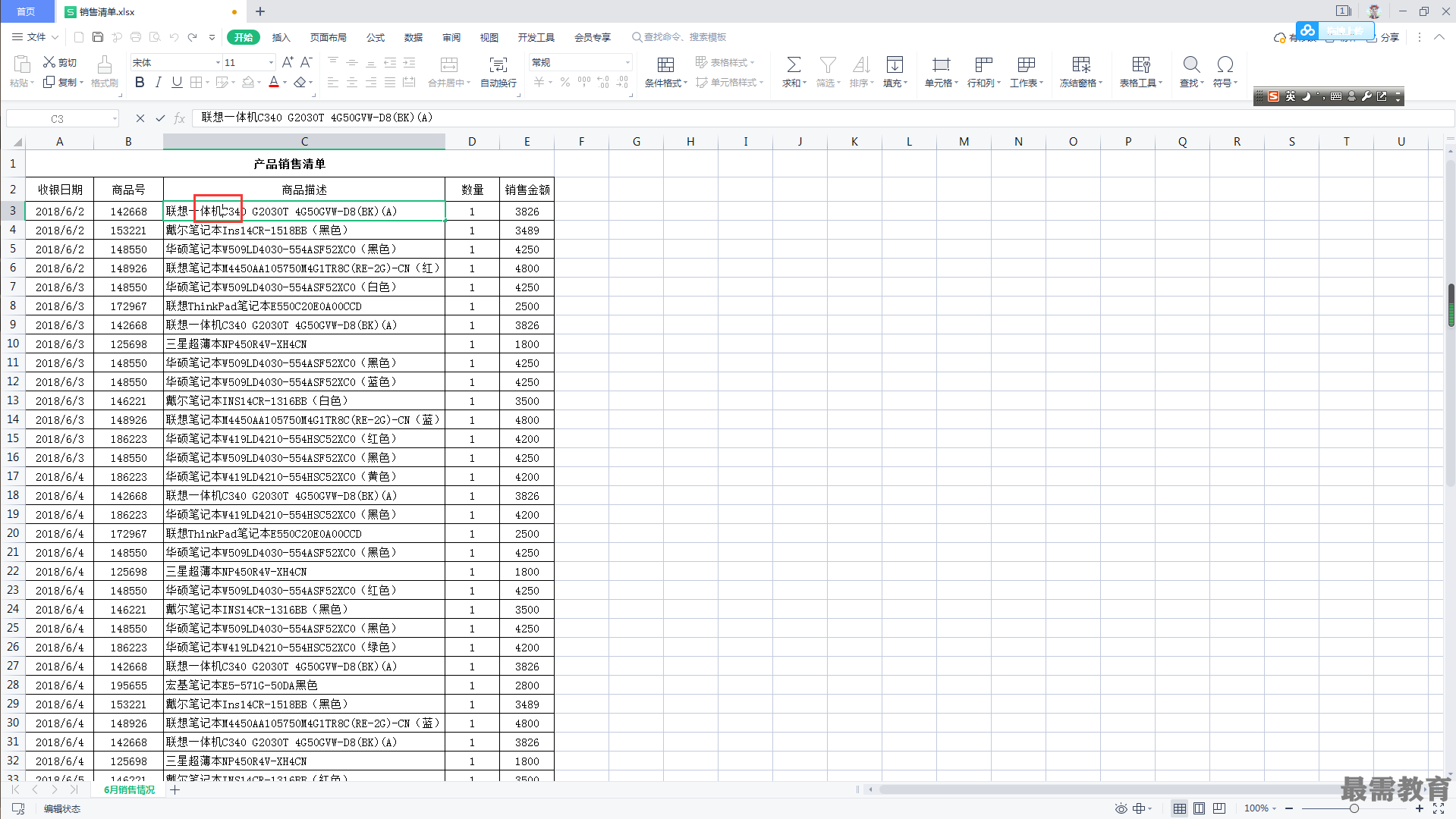Switch to the 数据 Data tab
Viewport: 1456px width, 819px height.
[414, 37]
